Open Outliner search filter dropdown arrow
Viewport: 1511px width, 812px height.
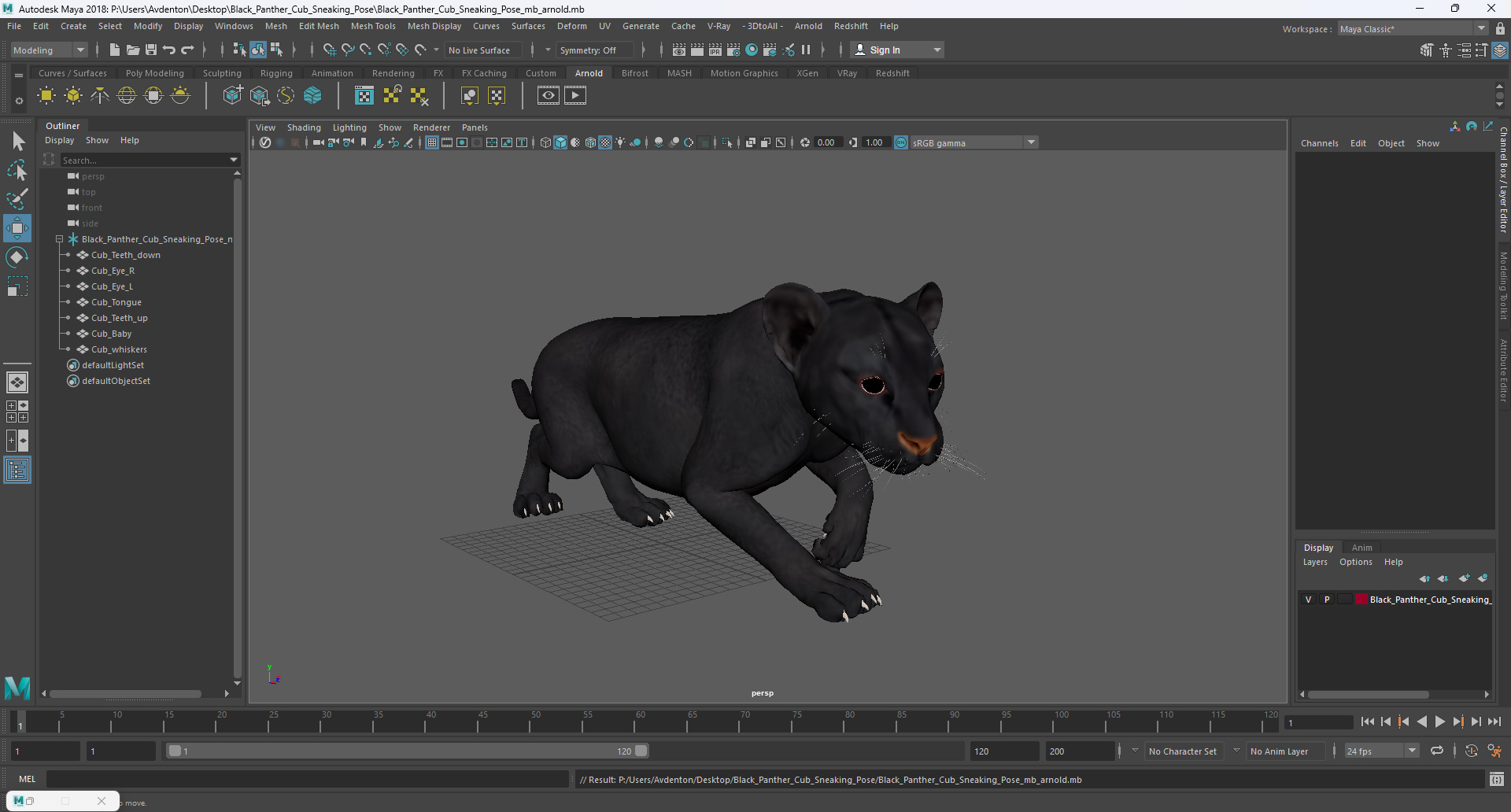[x=233, y=160]
